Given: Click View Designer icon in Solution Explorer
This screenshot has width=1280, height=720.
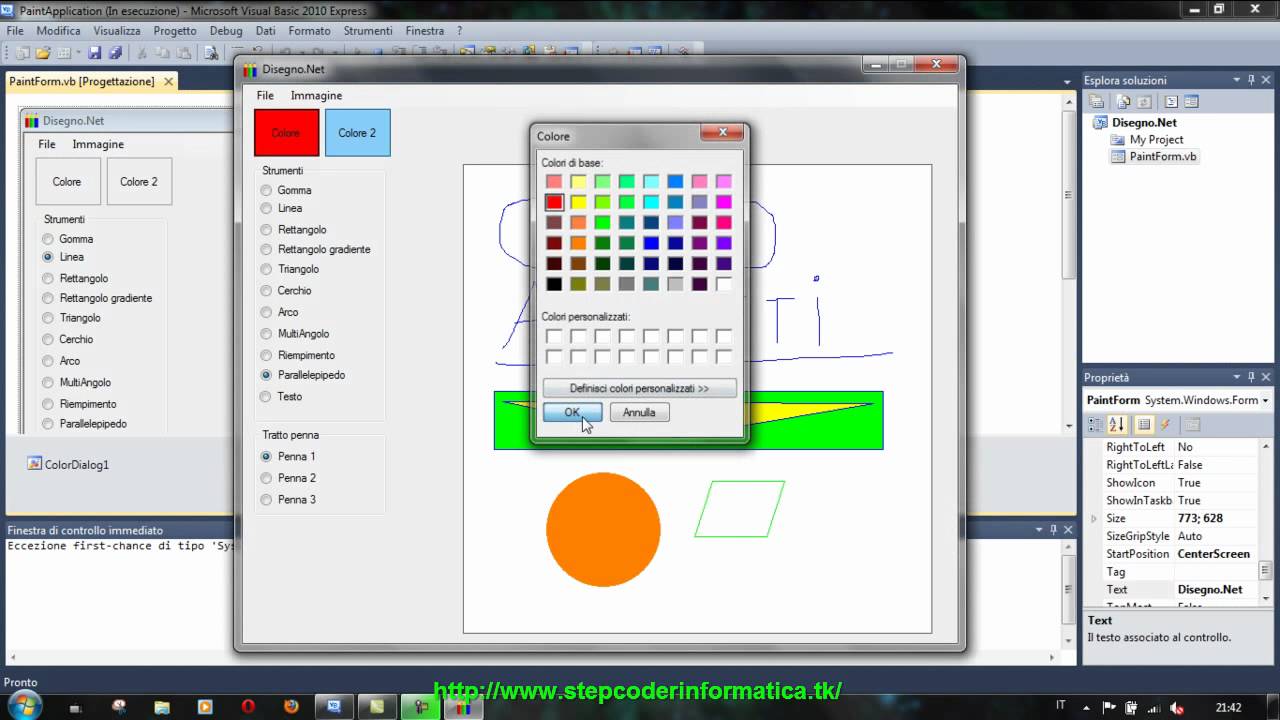Looking at the screenshot, I should click(1191, 101).
